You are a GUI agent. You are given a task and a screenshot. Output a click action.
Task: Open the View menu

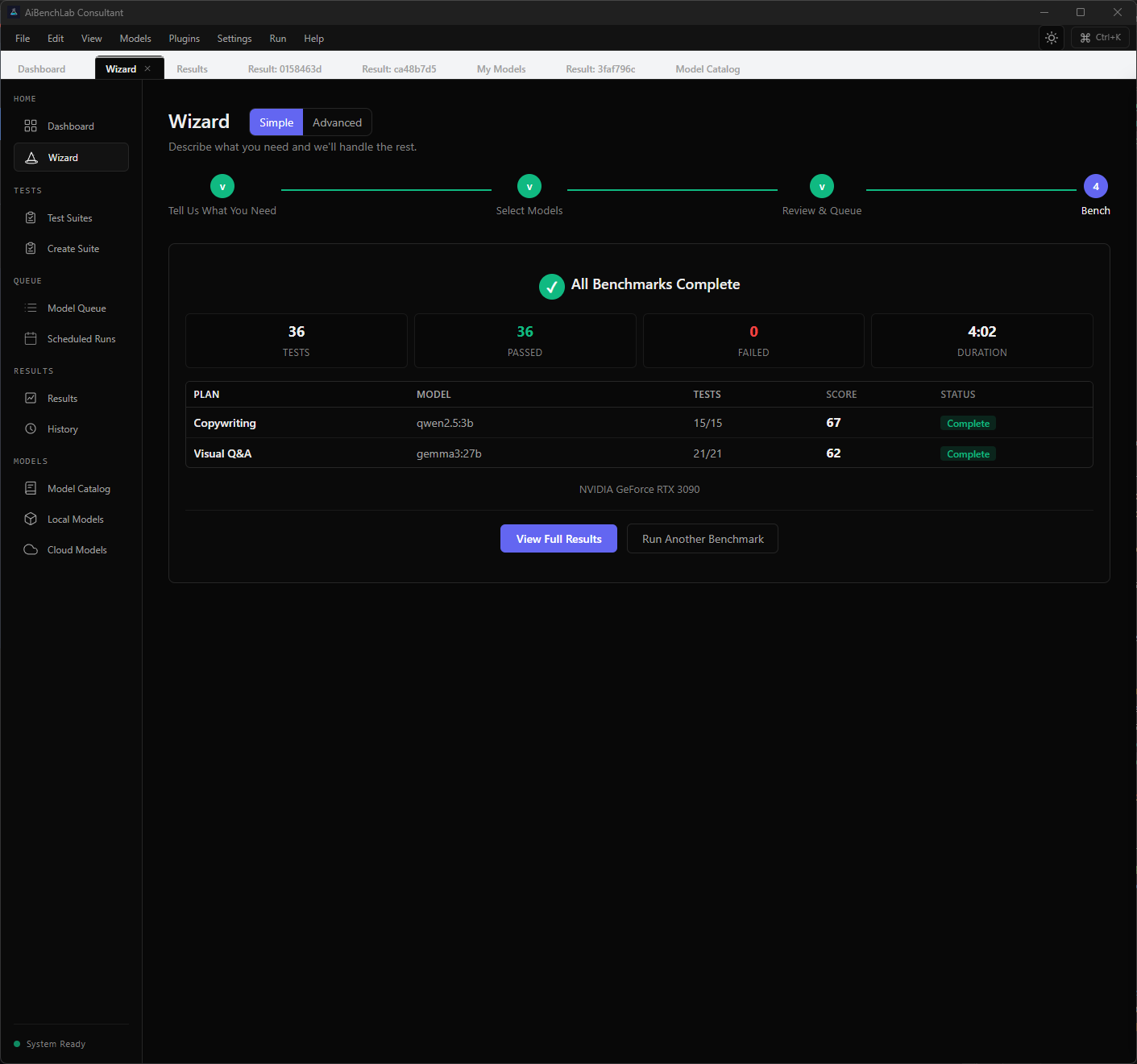pos(92,39)
